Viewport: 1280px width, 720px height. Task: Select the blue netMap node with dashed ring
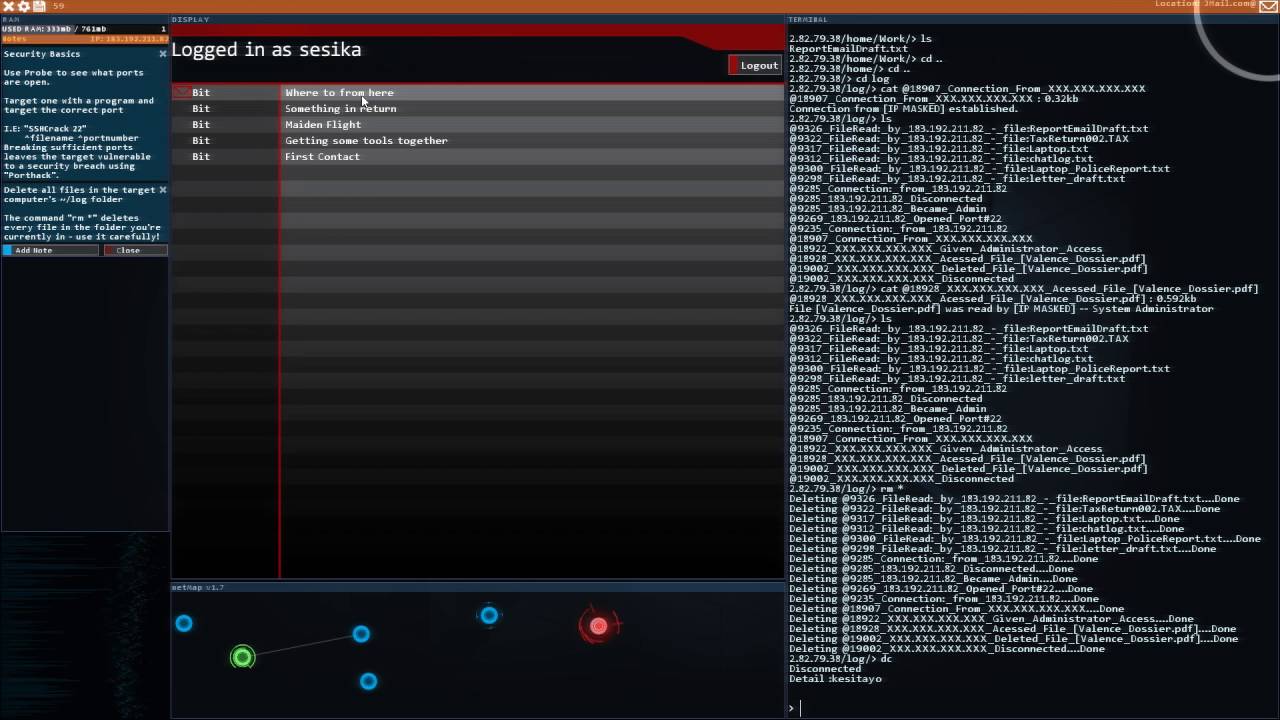(x=489, y=615)
